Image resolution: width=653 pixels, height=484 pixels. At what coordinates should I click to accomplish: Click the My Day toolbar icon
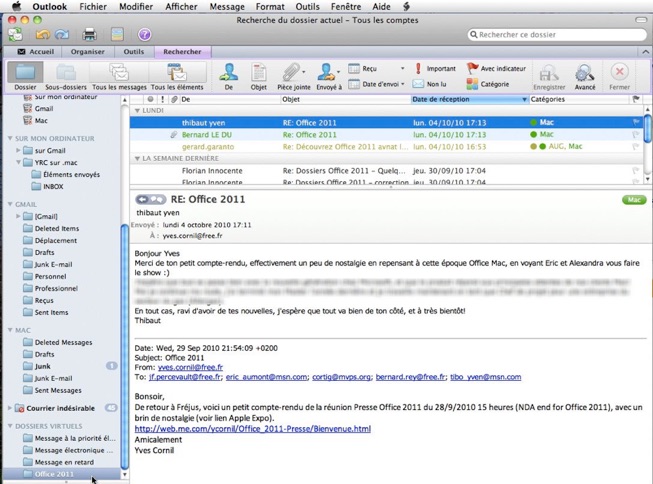coord(117,35)
